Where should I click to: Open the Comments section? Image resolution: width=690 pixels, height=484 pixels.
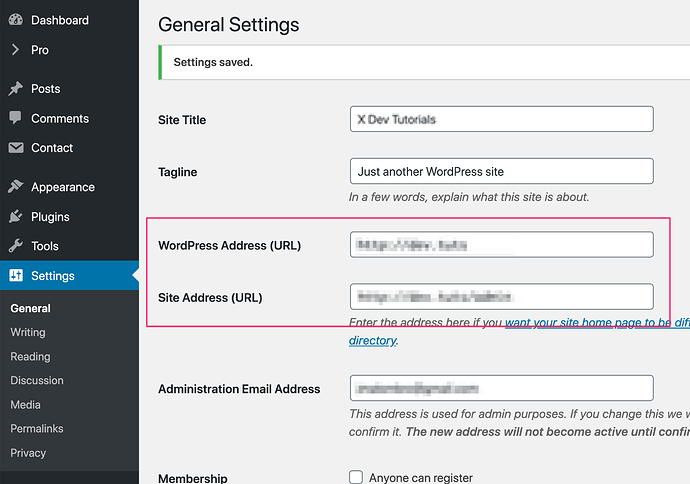click(x=70, y=118)
